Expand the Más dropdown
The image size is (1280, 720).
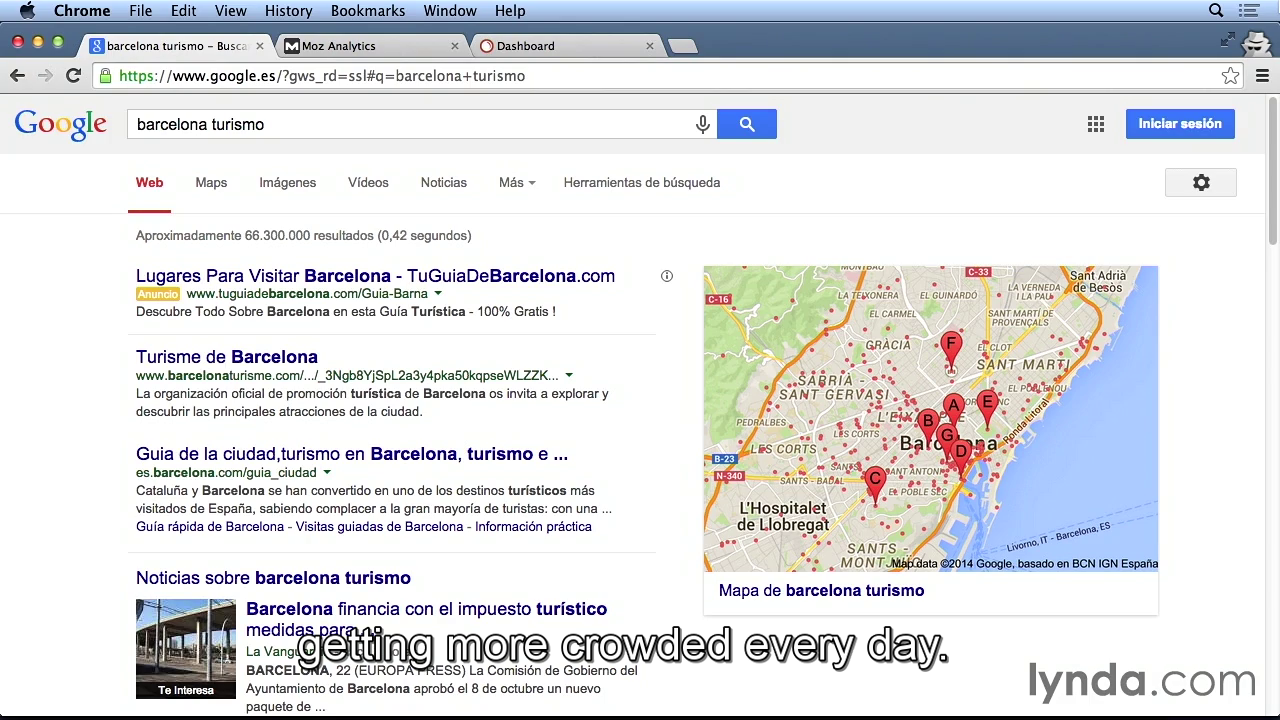(517, 183)
